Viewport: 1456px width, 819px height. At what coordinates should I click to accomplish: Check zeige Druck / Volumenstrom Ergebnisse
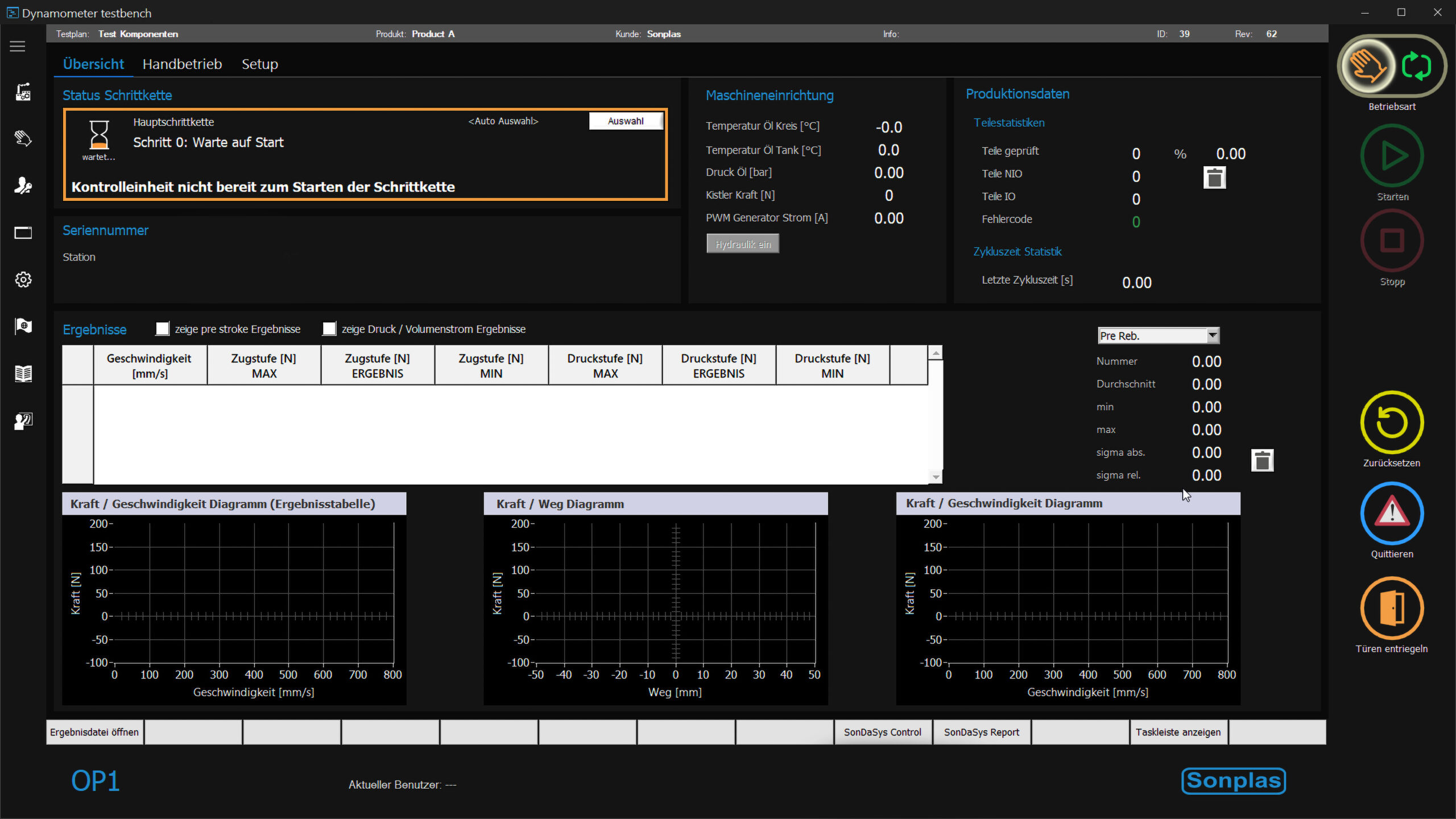coord(329,329)
